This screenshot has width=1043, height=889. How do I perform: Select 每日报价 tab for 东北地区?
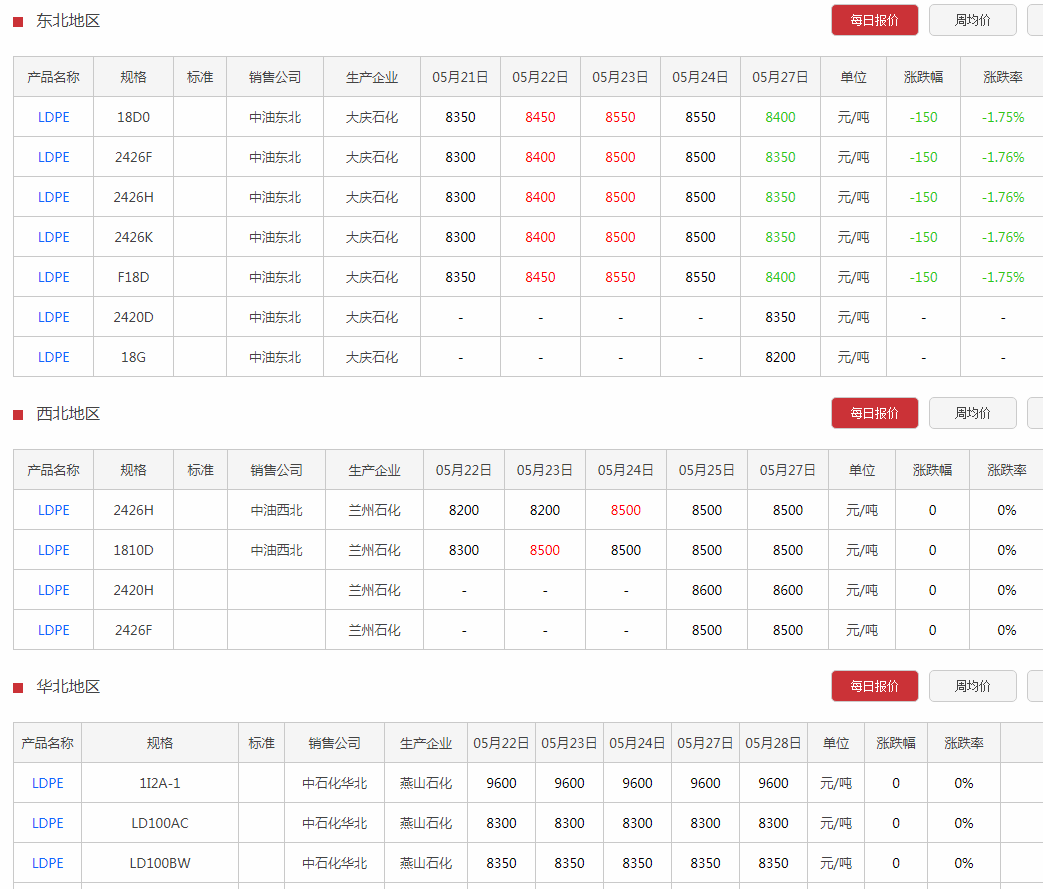(x=874, y=20)
